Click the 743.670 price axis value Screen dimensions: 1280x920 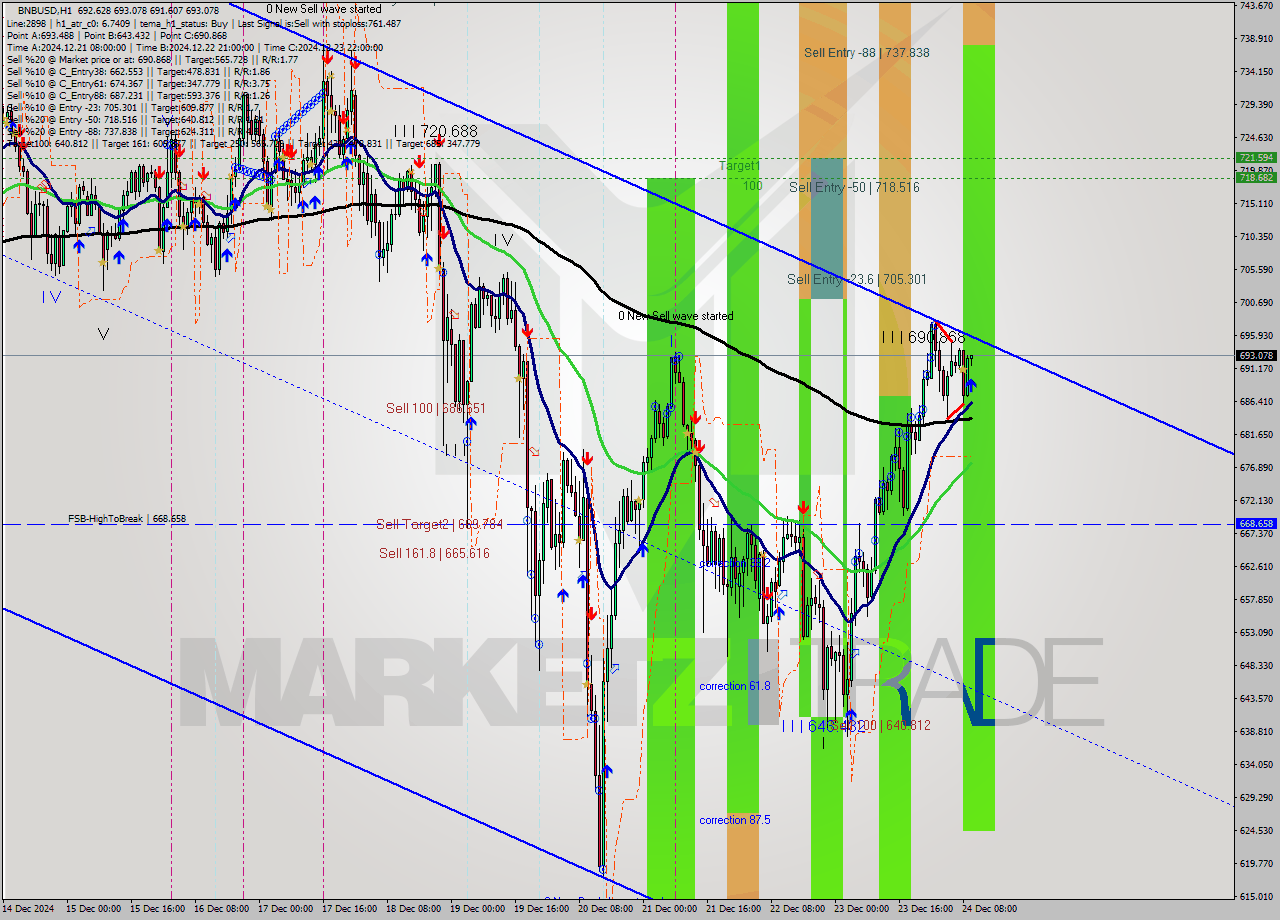[x=1256, y=6]
